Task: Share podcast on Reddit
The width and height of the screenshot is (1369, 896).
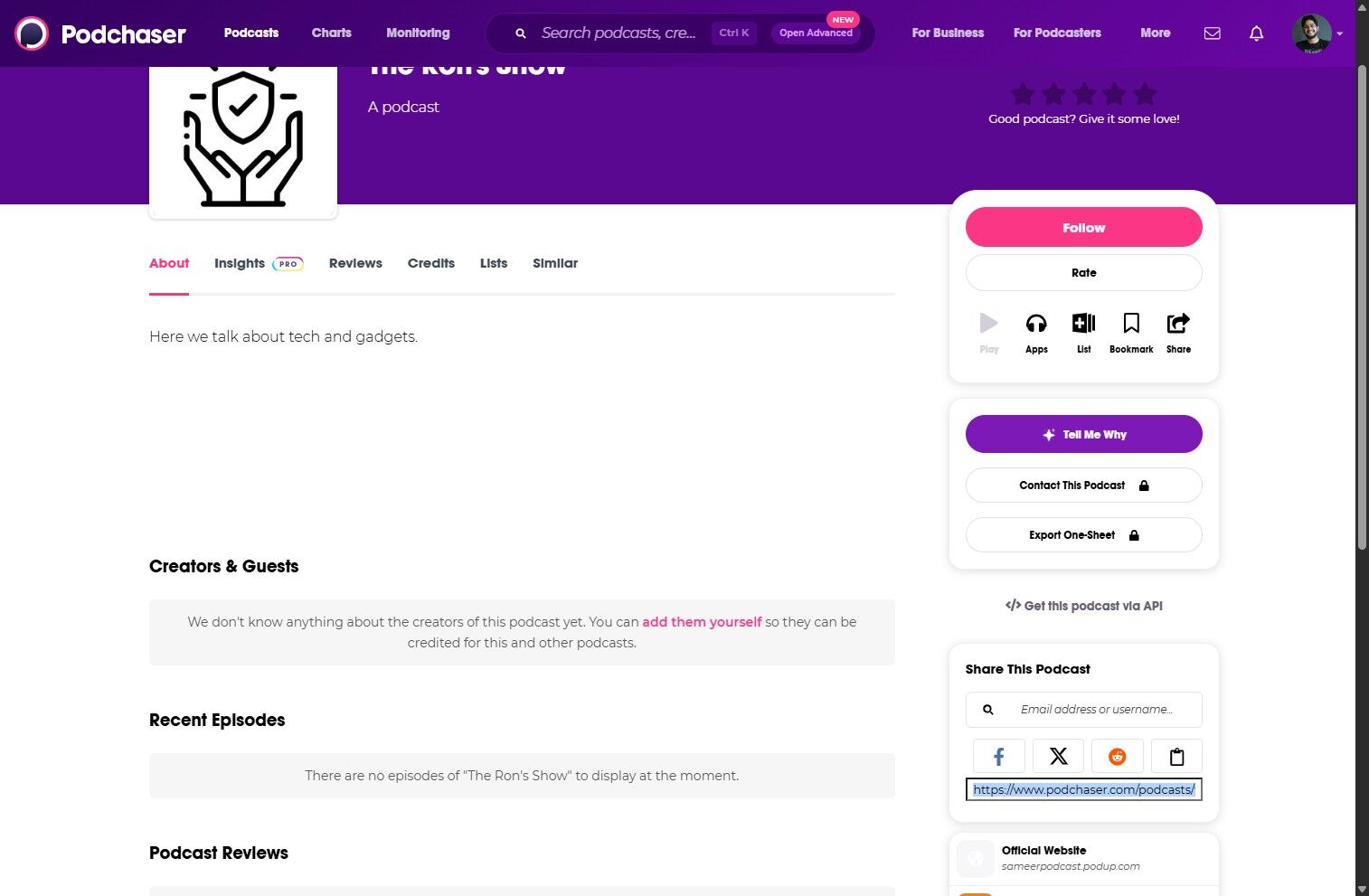Action: point(1118,757)
